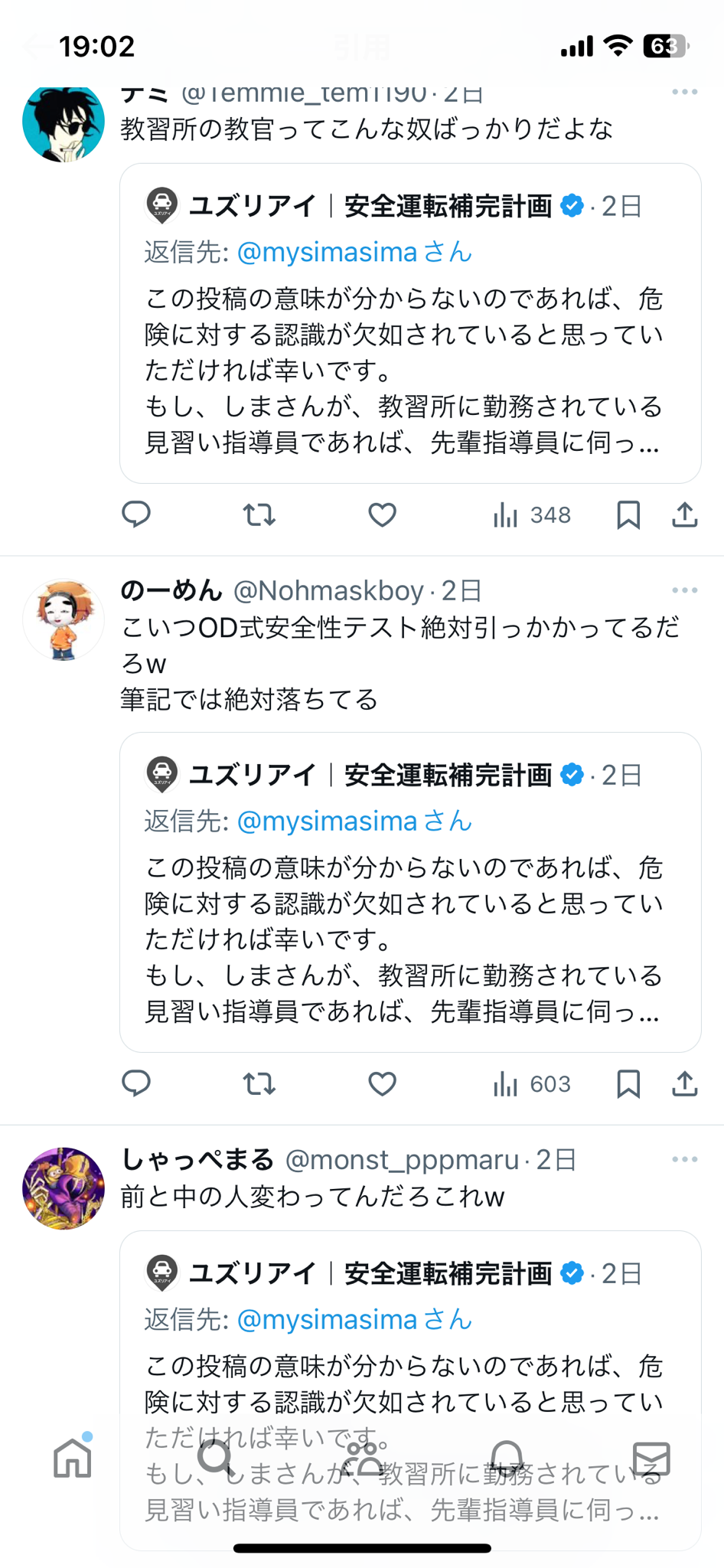
Task: Open しゃっぺまる profile avatar
Action: pyautogui.click(x=64, y=1187)
